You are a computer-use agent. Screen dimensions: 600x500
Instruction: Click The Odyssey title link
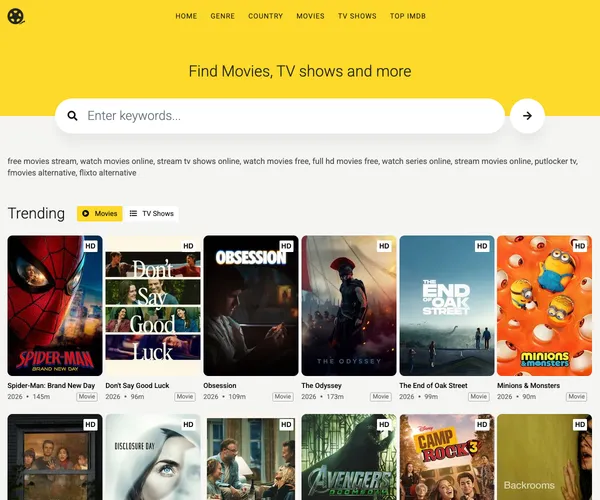point(321,386)
